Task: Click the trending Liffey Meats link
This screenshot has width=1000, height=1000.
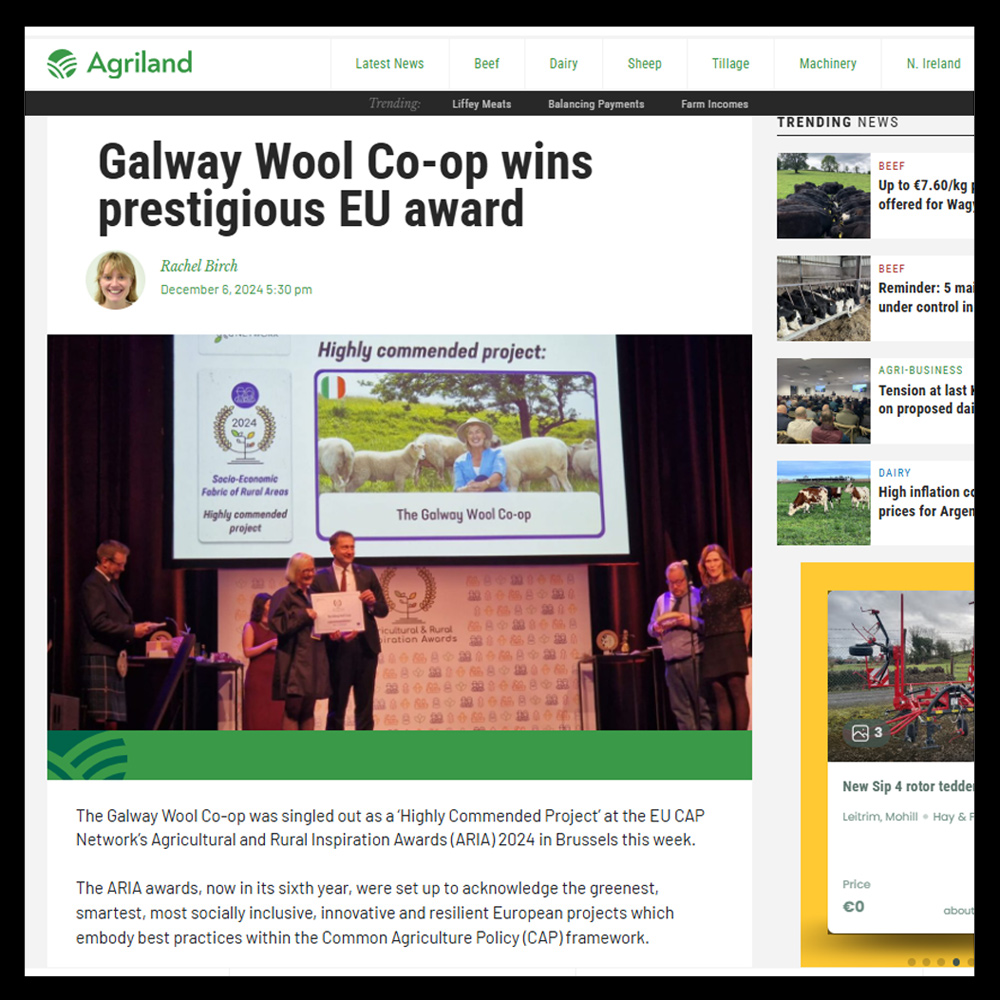Action: [481, 104]
